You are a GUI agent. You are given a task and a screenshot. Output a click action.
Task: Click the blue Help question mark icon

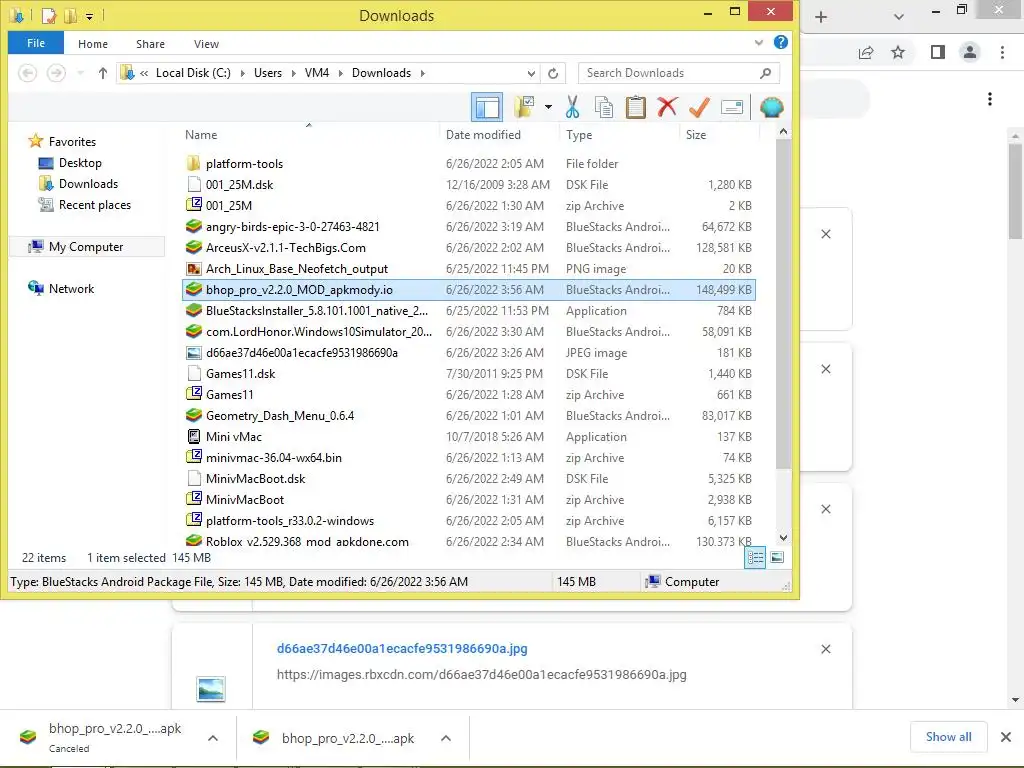tap(780, 42)
